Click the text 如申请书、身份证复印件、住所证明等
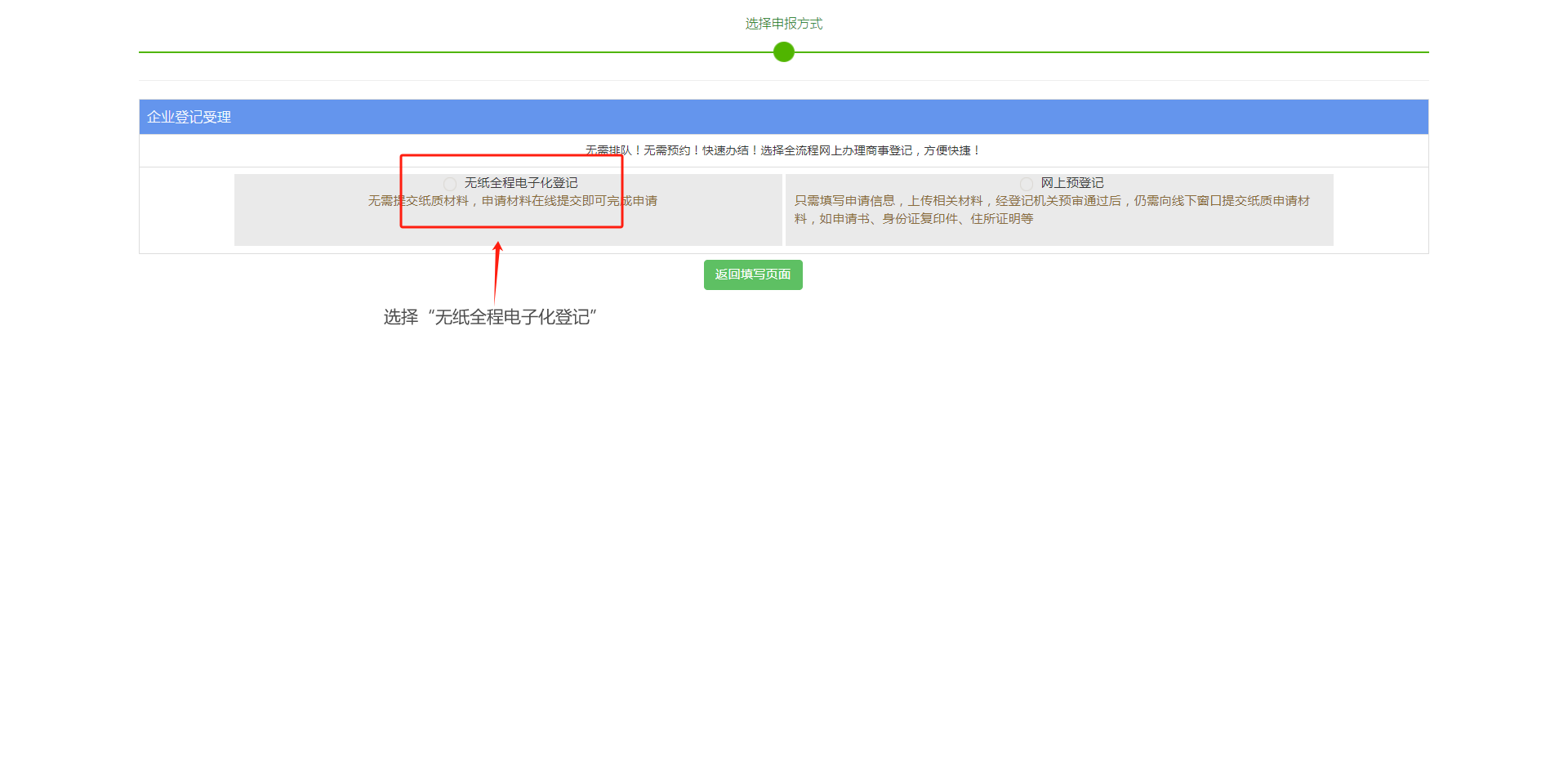 [926, 219]
